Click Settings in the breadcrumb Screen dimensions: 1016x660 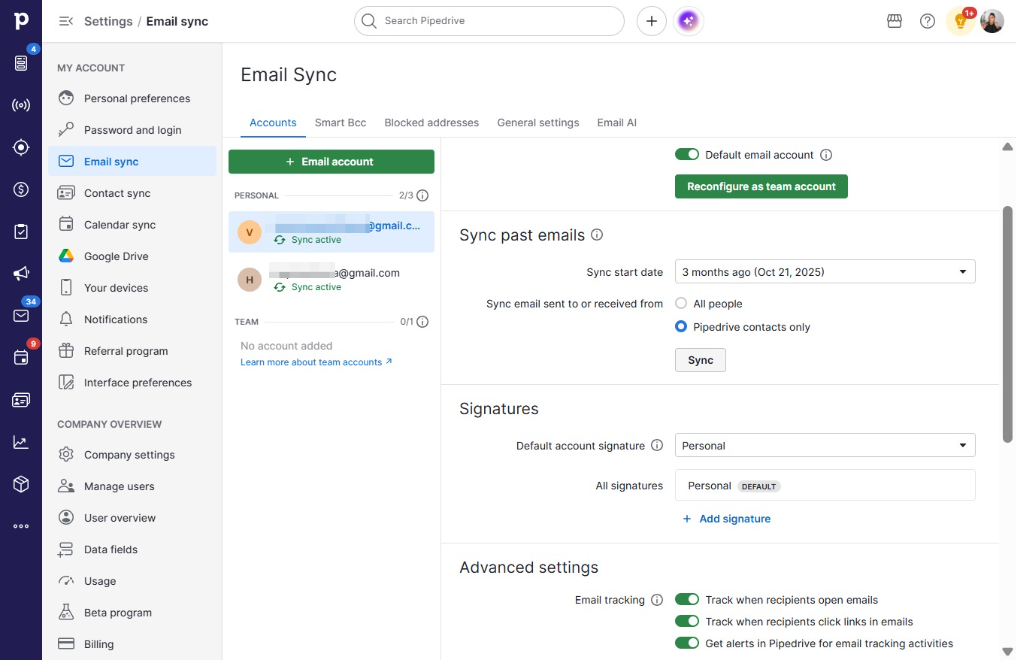point(108,21)
